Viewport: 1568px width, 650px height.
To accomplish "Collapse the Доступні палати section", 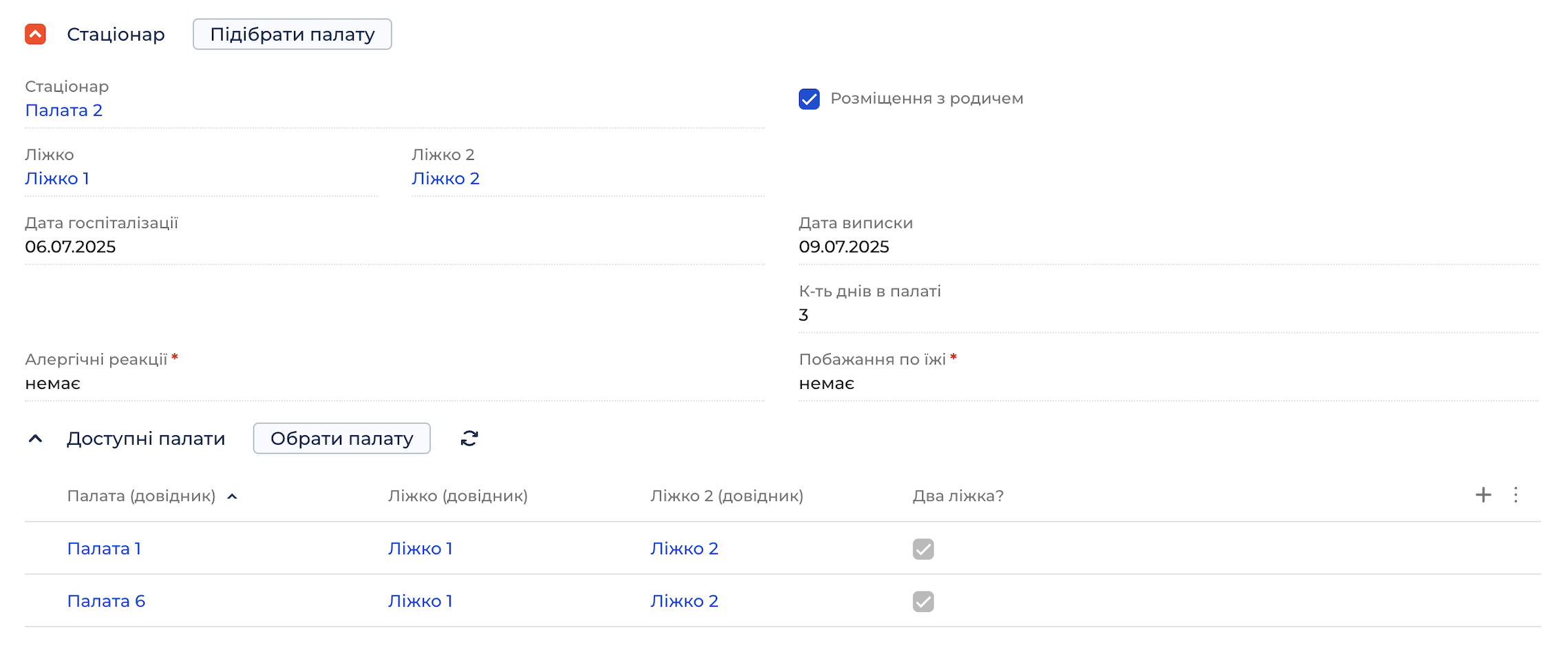I will tap(35, 439).
